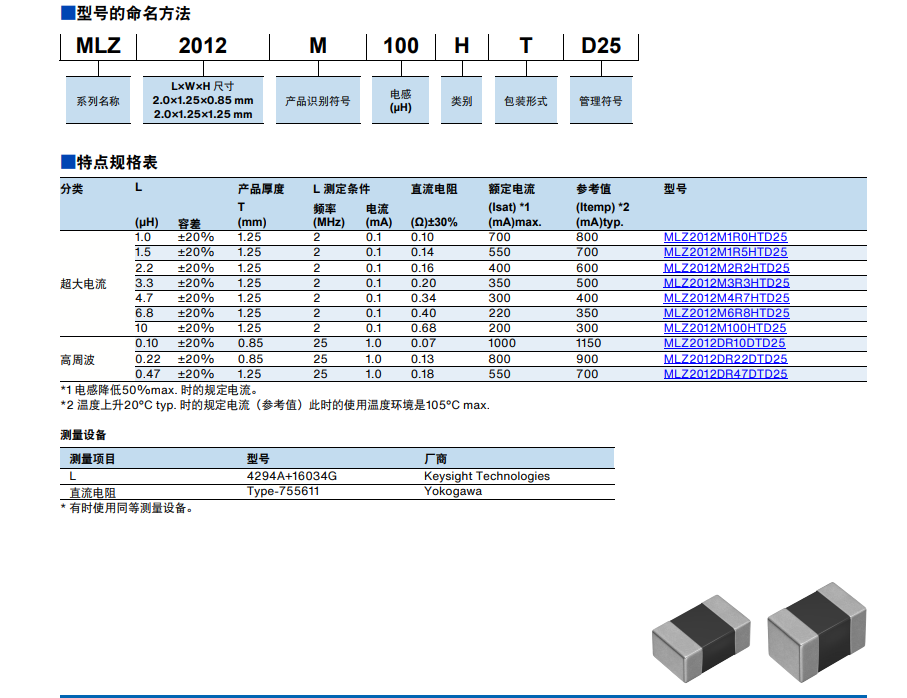
Task: Click the 包装形式 label box
Action: pos(526,101)
